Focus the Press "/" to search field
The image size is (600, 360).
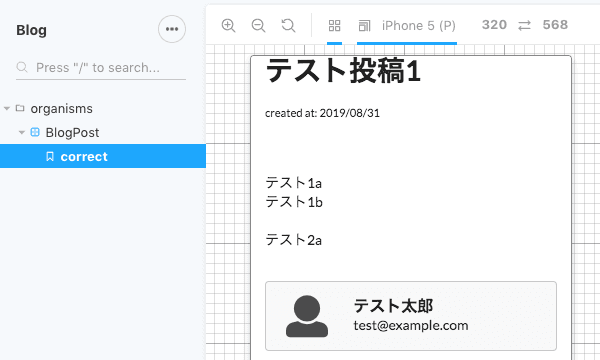pos(101,68)
